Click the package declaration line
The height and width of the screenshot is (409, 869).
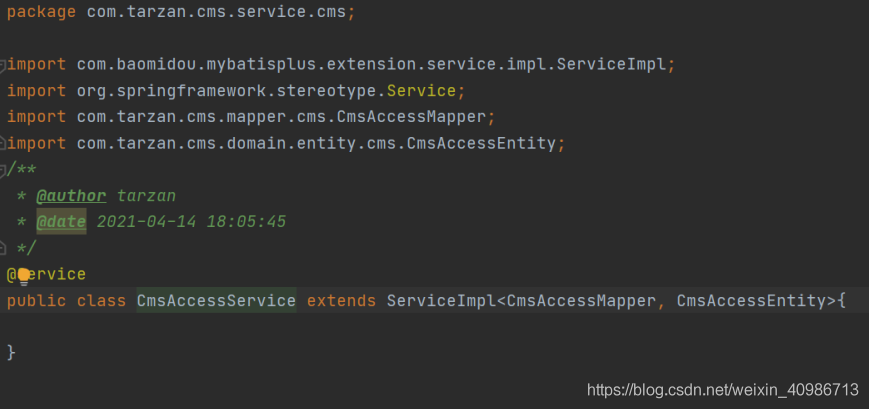pos(181,12)
